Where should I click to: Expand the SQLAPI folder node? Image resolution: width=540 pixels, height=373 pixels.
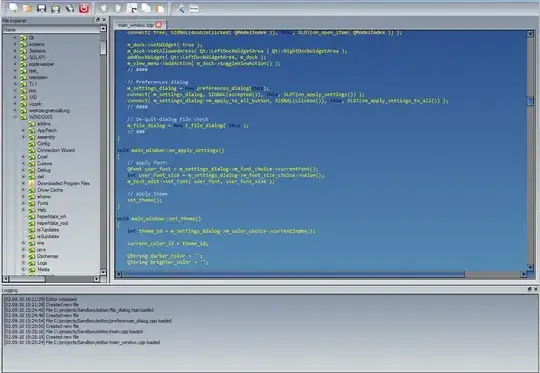click(15, 58)
